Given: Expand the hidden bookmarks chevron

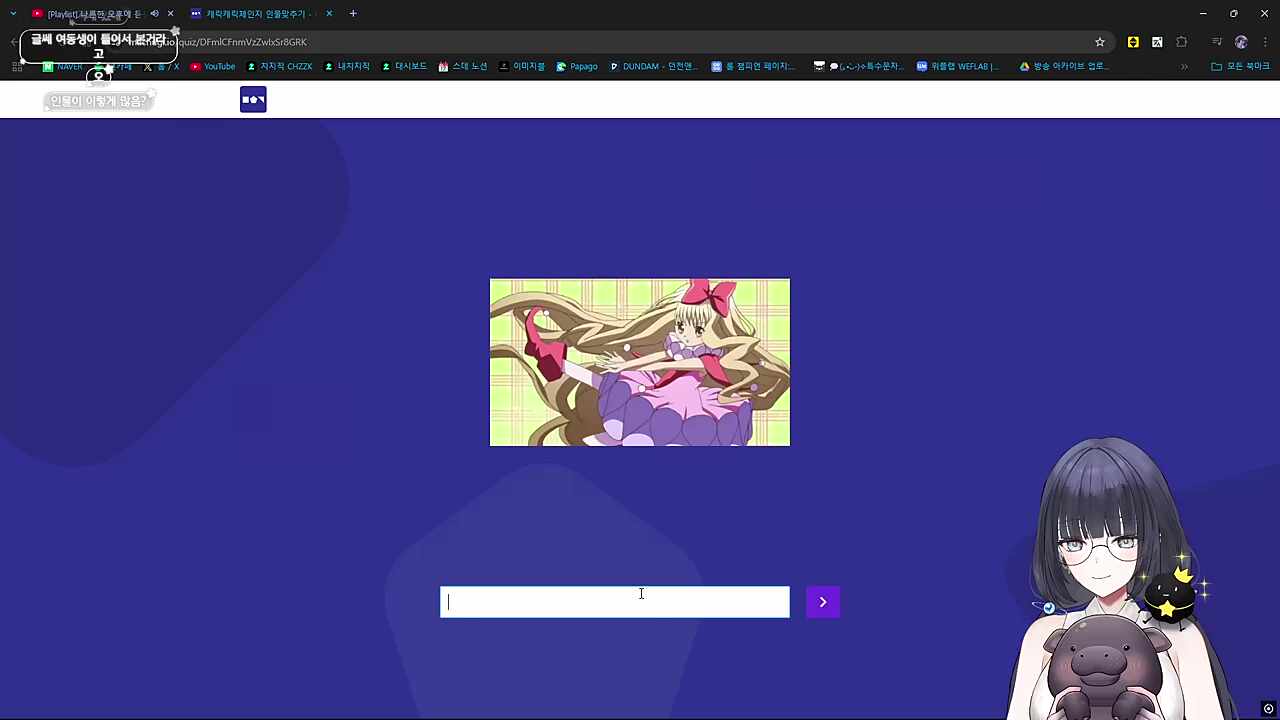Looking at the screenshot, I should tap(1184, 67).
